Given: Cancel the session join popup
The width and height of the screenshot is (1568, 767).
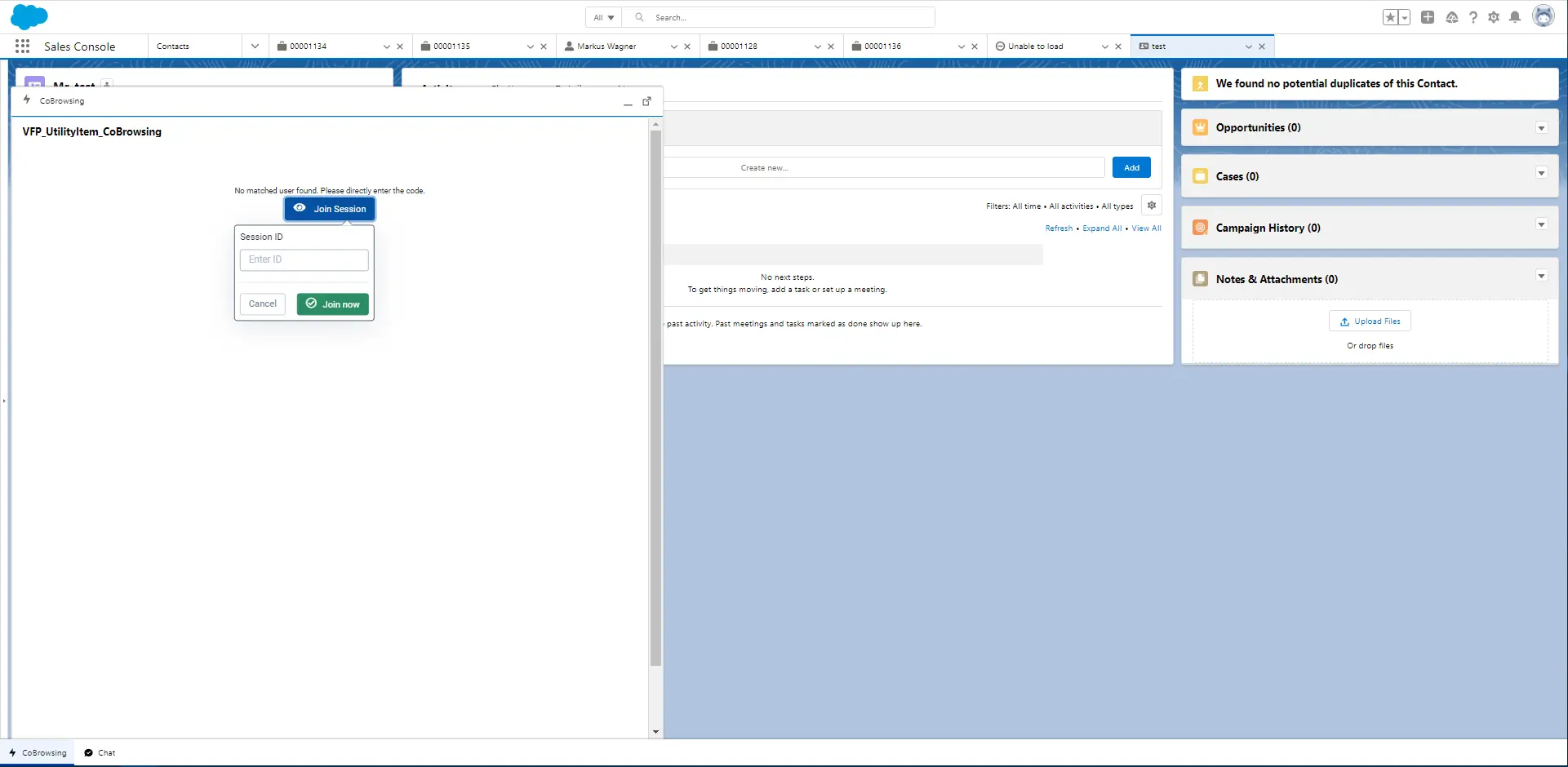Looking at the screenshot, I should pos(263,304).
